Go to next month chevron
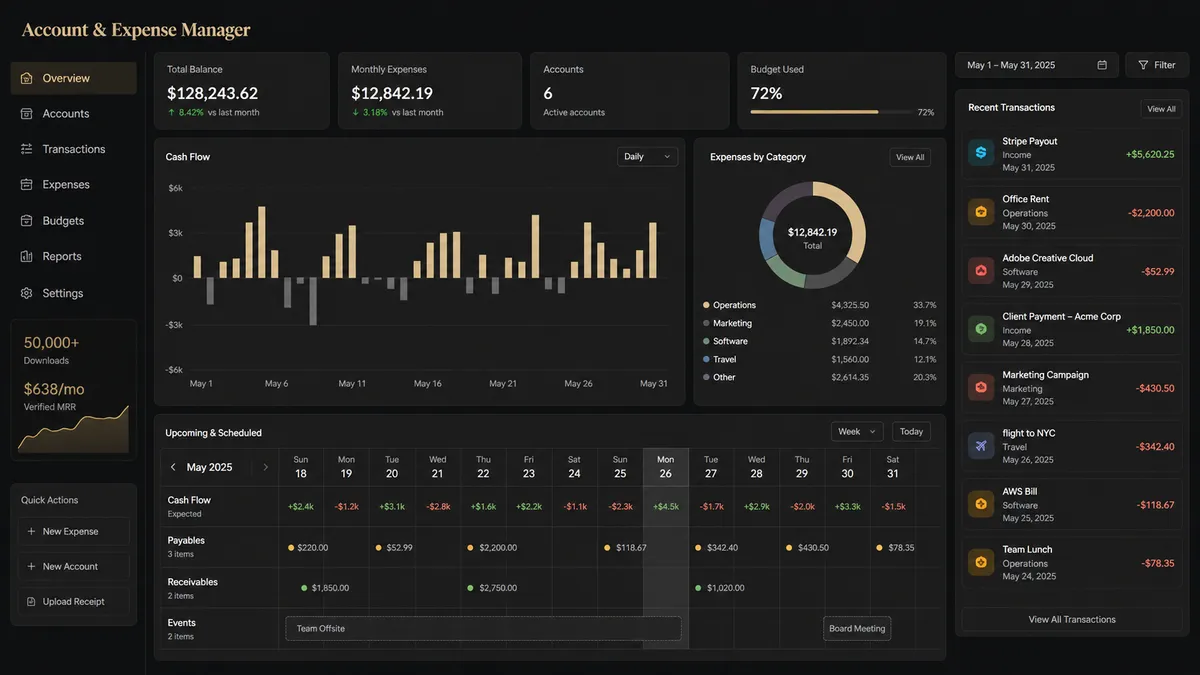 [x=265, y=467]
